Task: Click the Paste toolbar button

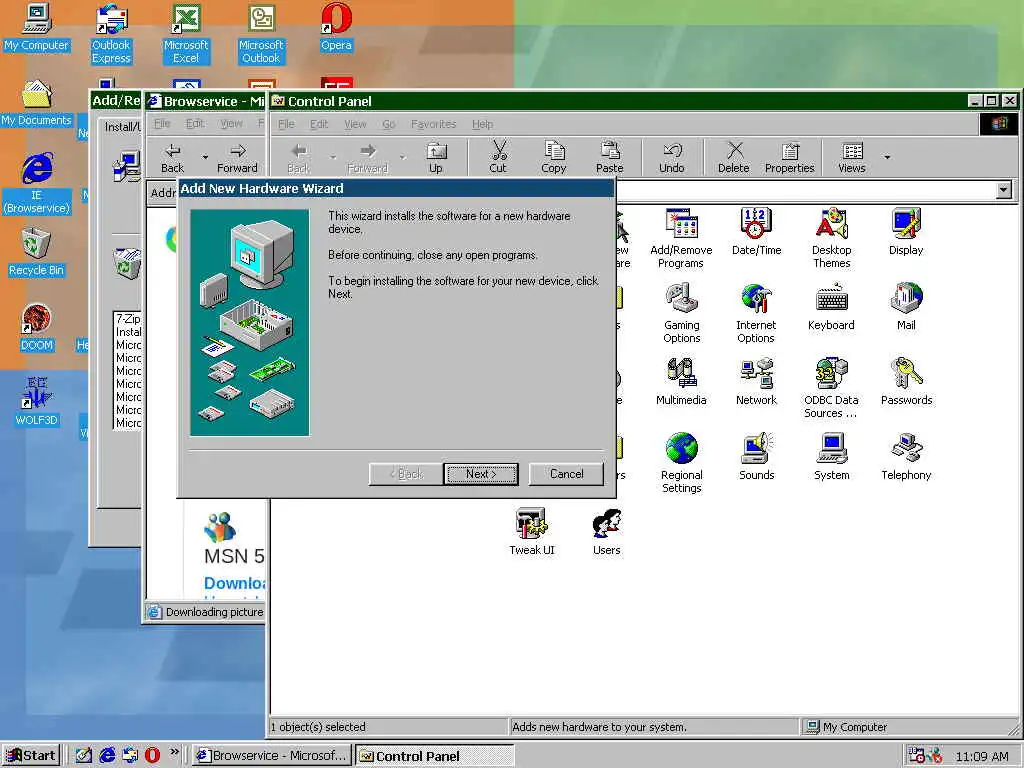Action: click(x=609, y=158)
